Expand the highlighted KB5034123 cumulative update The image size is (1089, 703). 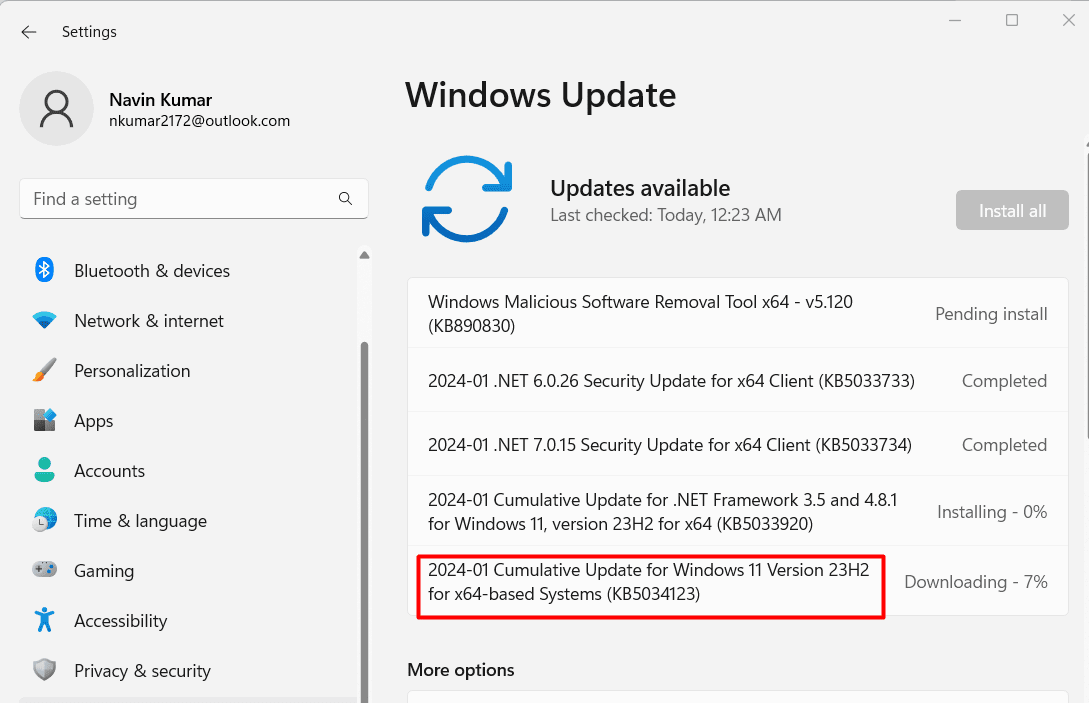coord(650,582)
